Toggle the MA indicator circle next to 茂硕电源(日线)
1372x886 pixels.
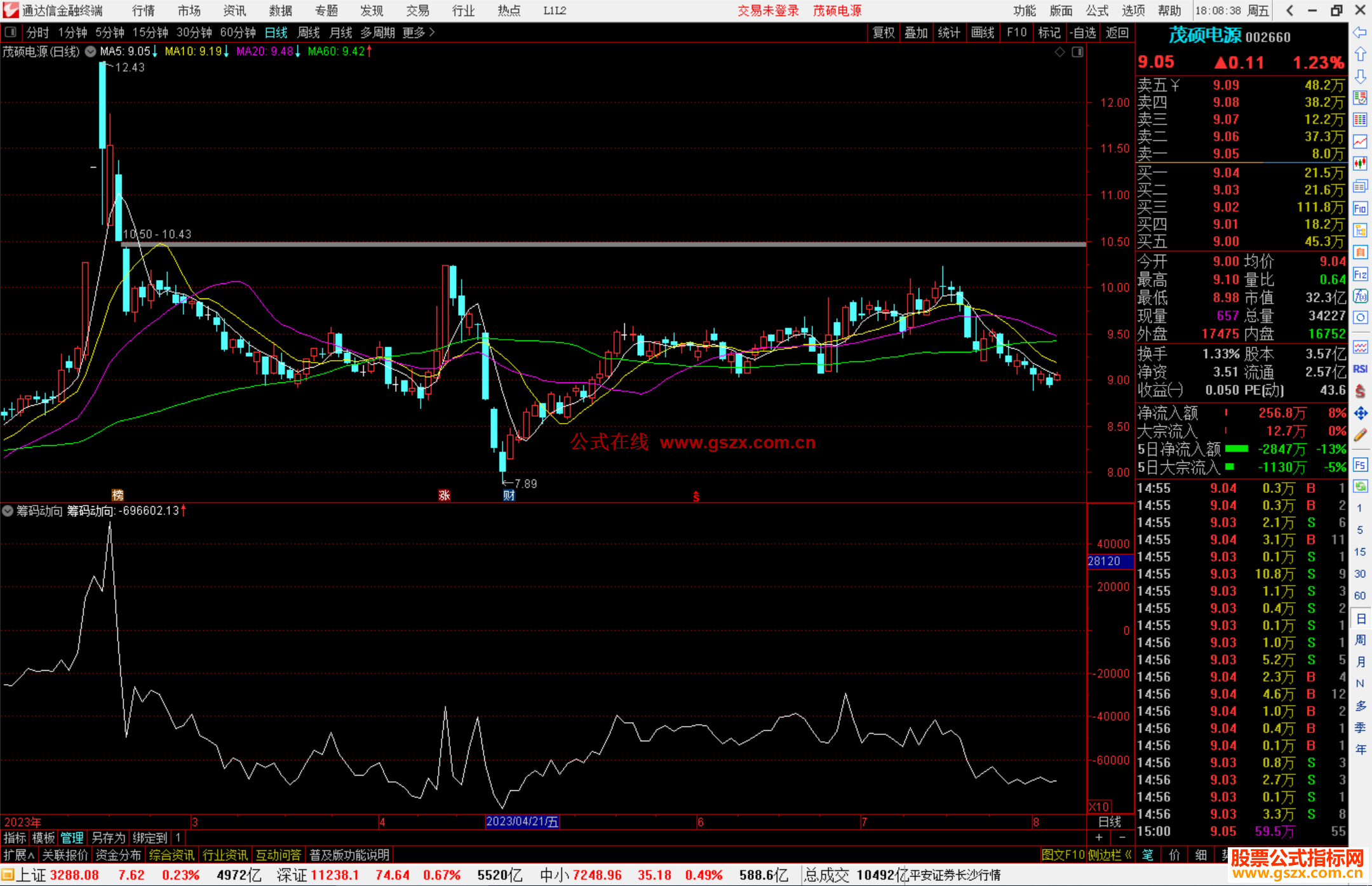click(91, 51)
